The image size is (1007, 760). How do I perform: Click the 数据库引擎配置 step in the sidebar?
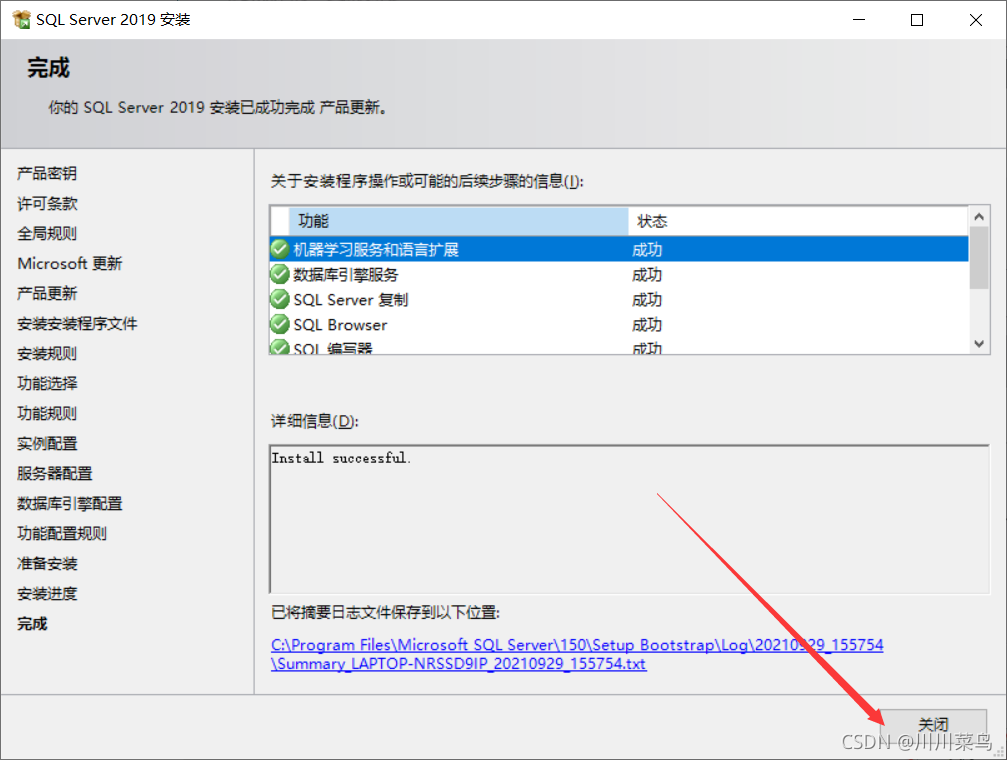[69, 503]
